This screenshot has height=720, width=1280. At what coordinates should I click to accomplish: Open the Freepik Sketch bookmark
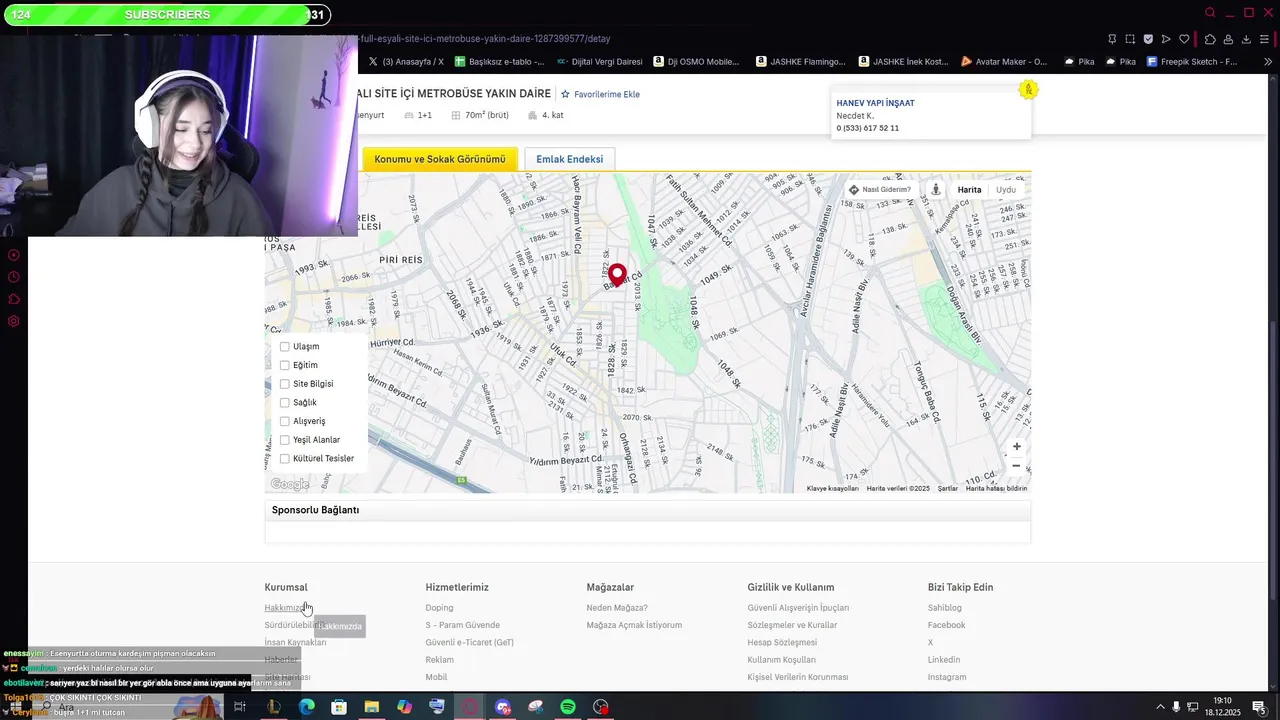[x=1191, y=61]
